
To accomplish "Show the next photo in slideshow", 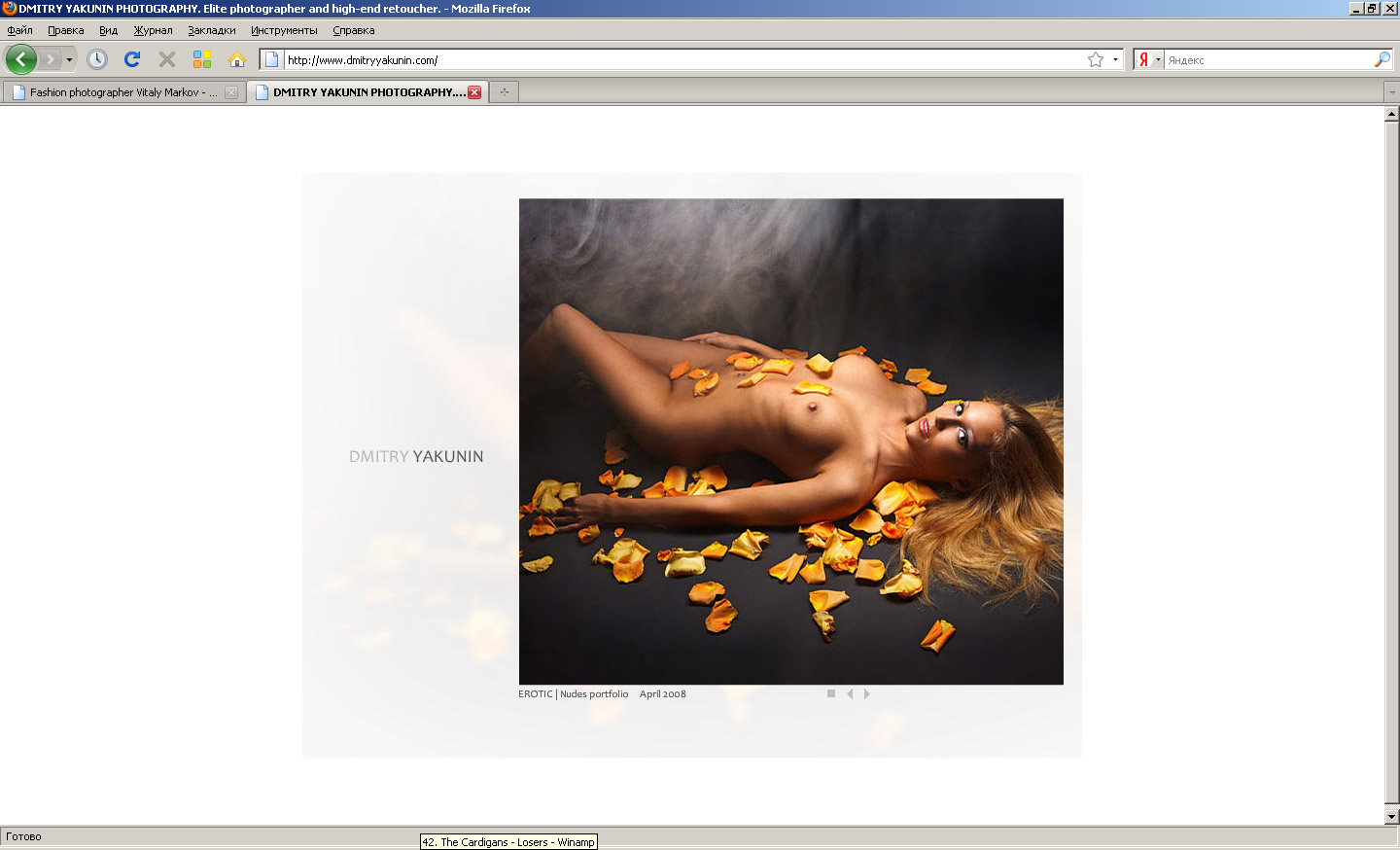I will point(867,693).
